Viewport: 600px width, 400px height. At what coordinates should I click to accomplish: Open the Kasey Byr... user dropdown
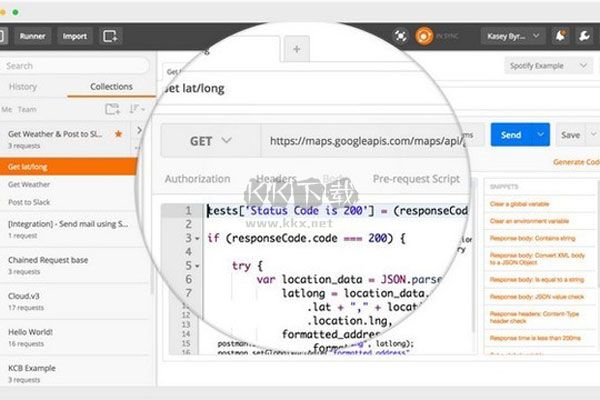point(513,36)
